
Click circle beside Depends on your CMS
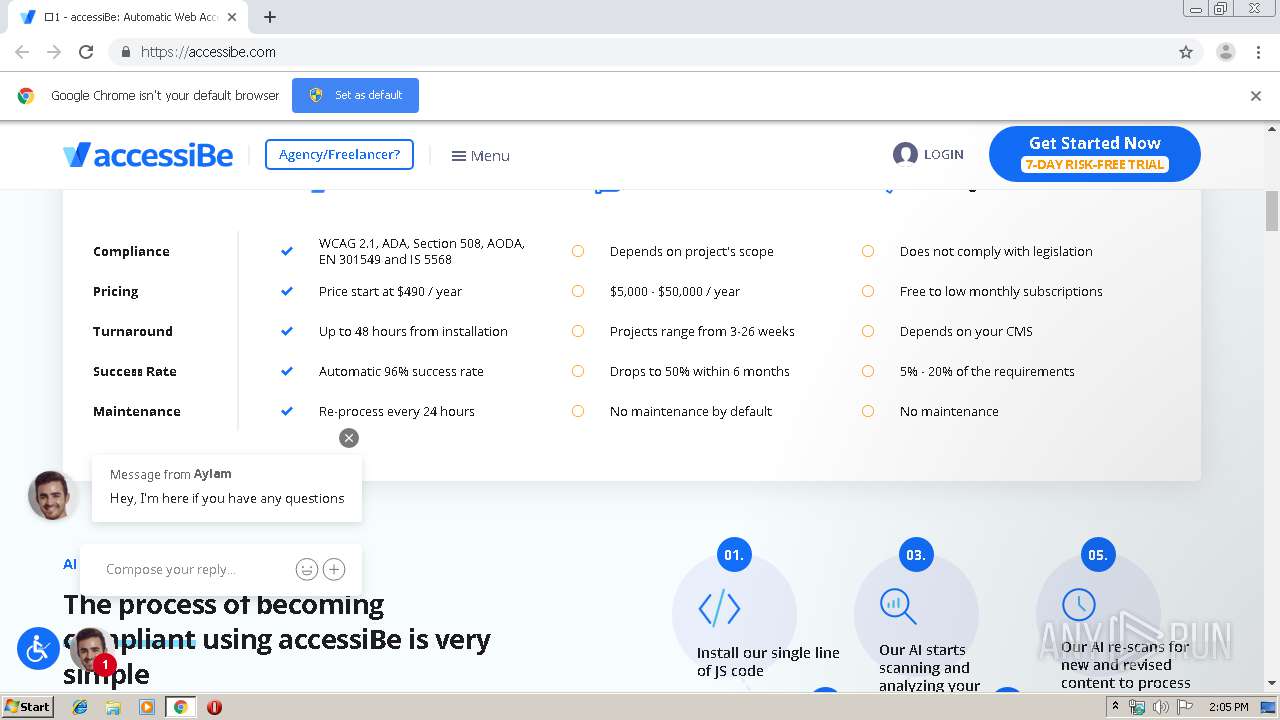tap(868, 331)
